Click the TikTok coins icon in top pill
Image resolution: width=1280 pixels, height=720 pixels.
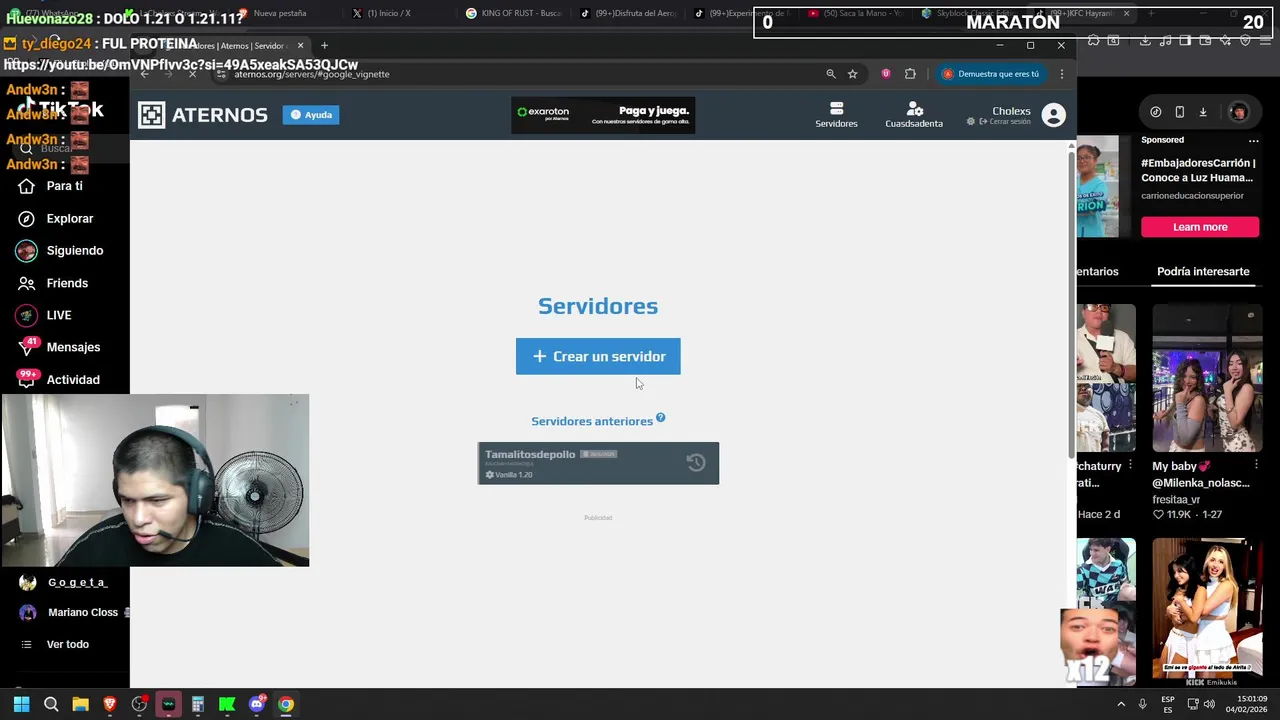click(x=1155, y=112)
